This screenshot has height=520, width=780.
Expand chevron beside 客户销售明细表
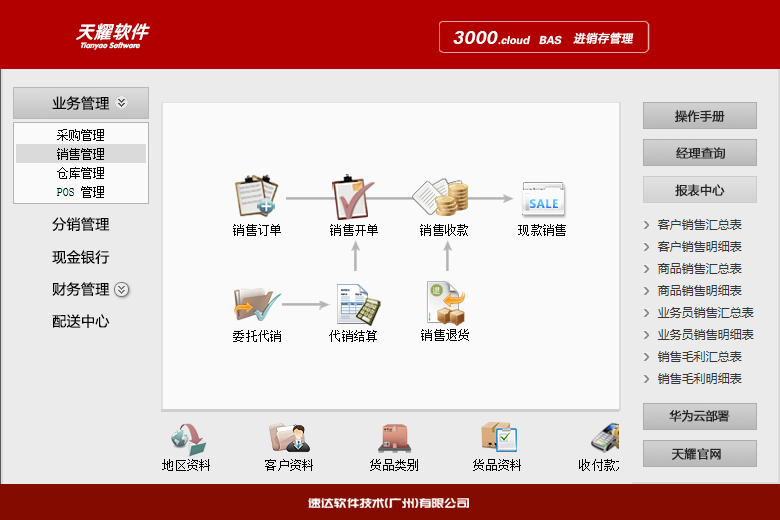pos(646,247)
